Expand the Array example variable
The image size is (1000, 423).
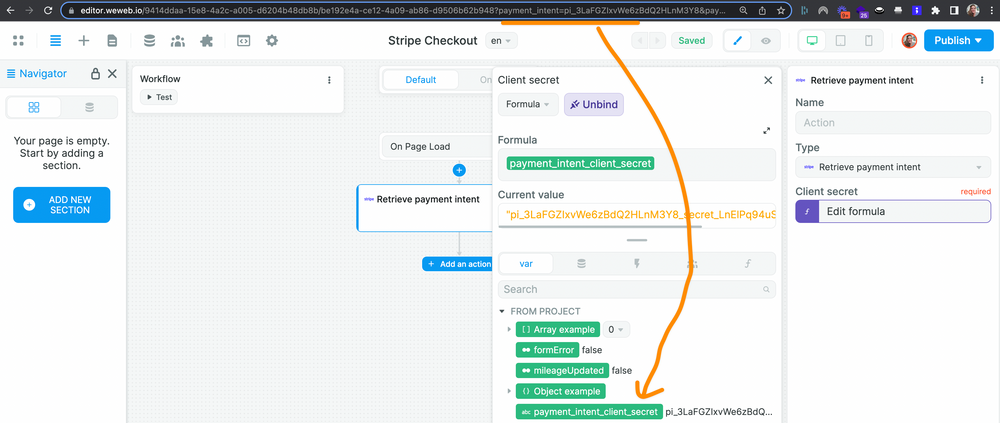pyautogui.click(x=509, y=329)
